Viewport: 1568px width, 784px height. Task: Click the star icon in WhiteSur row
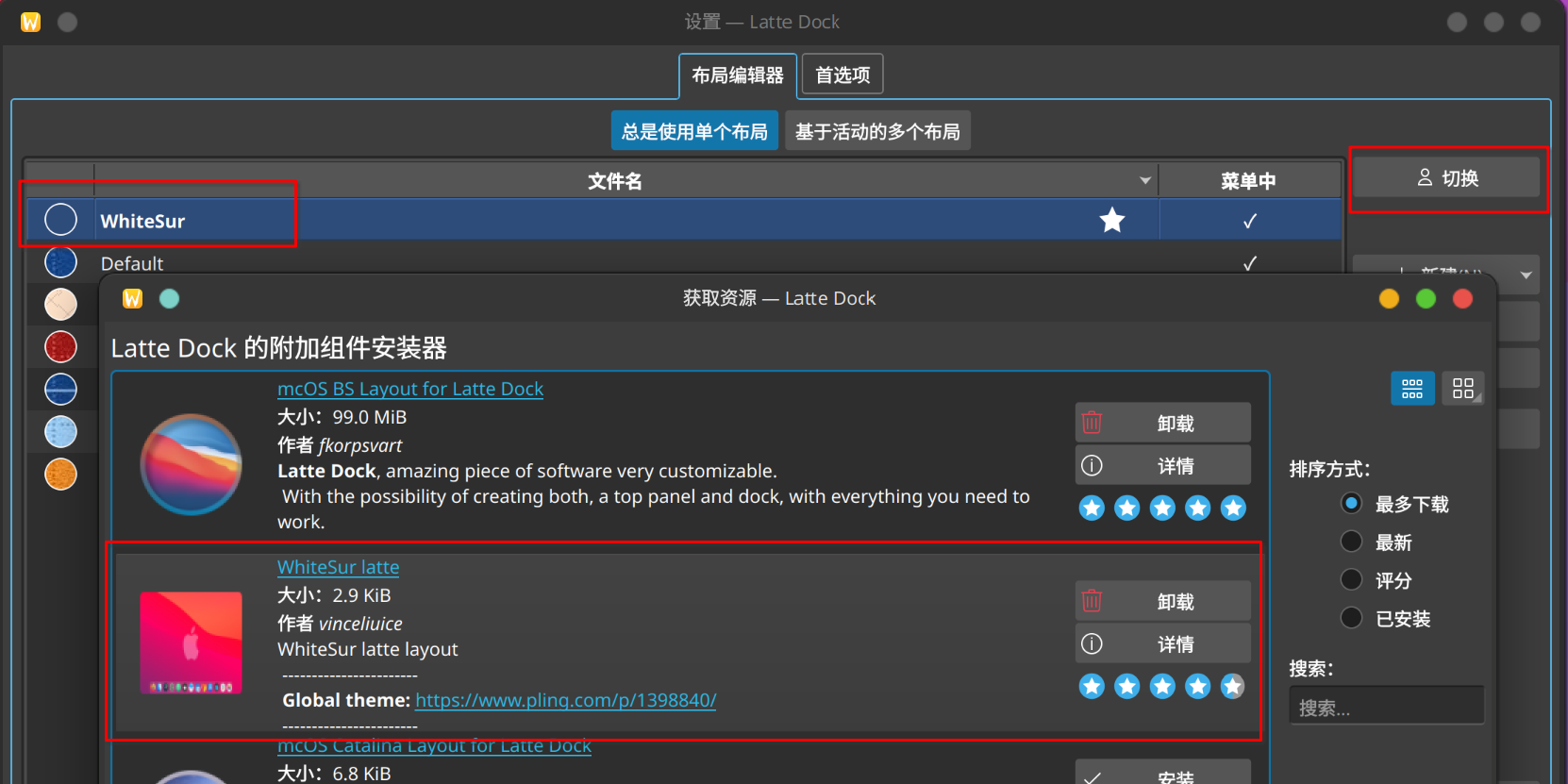pyautogui.click(x=1112, y=220)
